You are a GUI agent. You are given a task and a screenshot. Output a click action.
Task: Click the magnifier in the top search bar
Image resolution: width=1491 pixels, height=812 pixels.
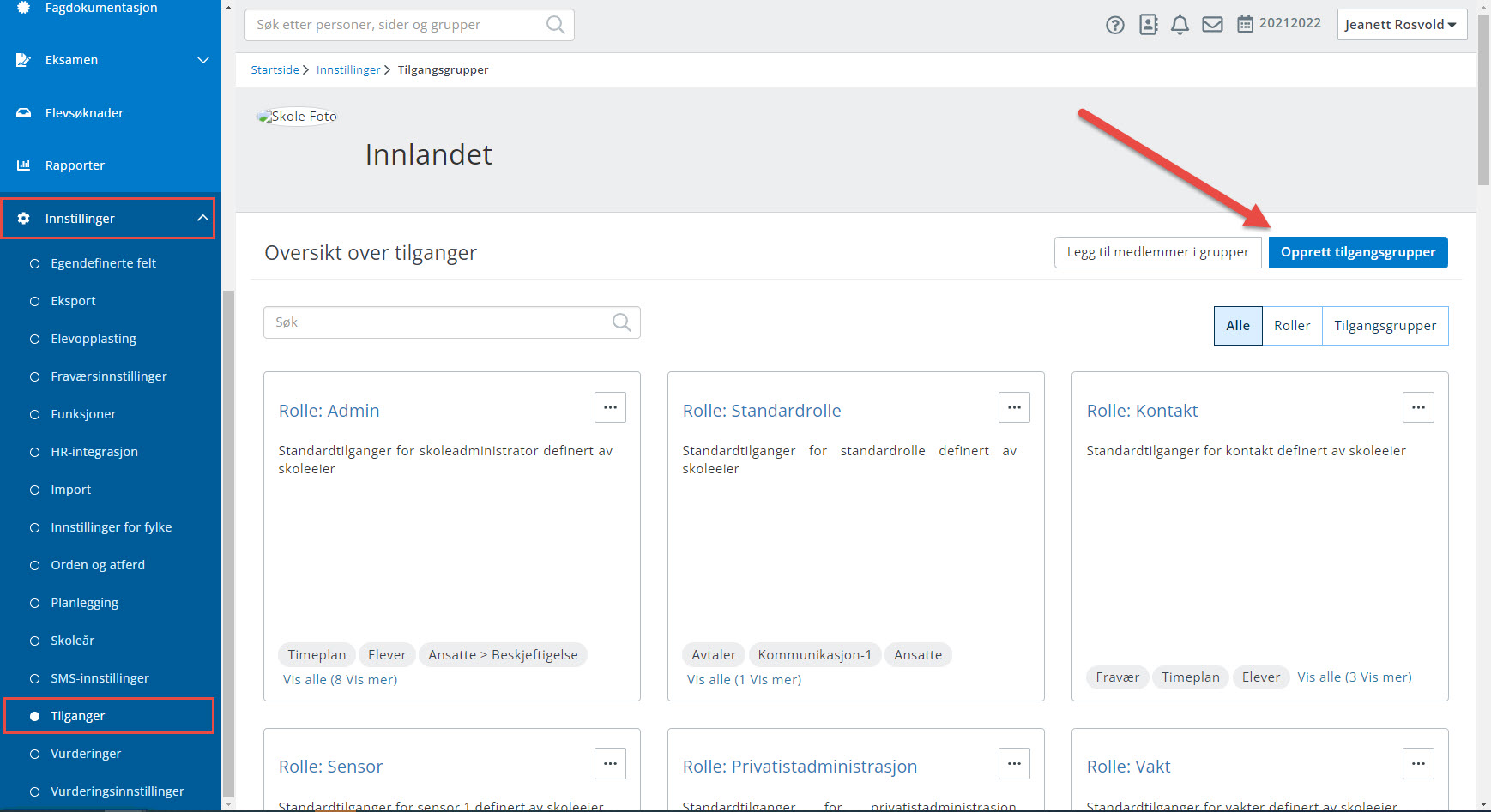click(555, 25)
